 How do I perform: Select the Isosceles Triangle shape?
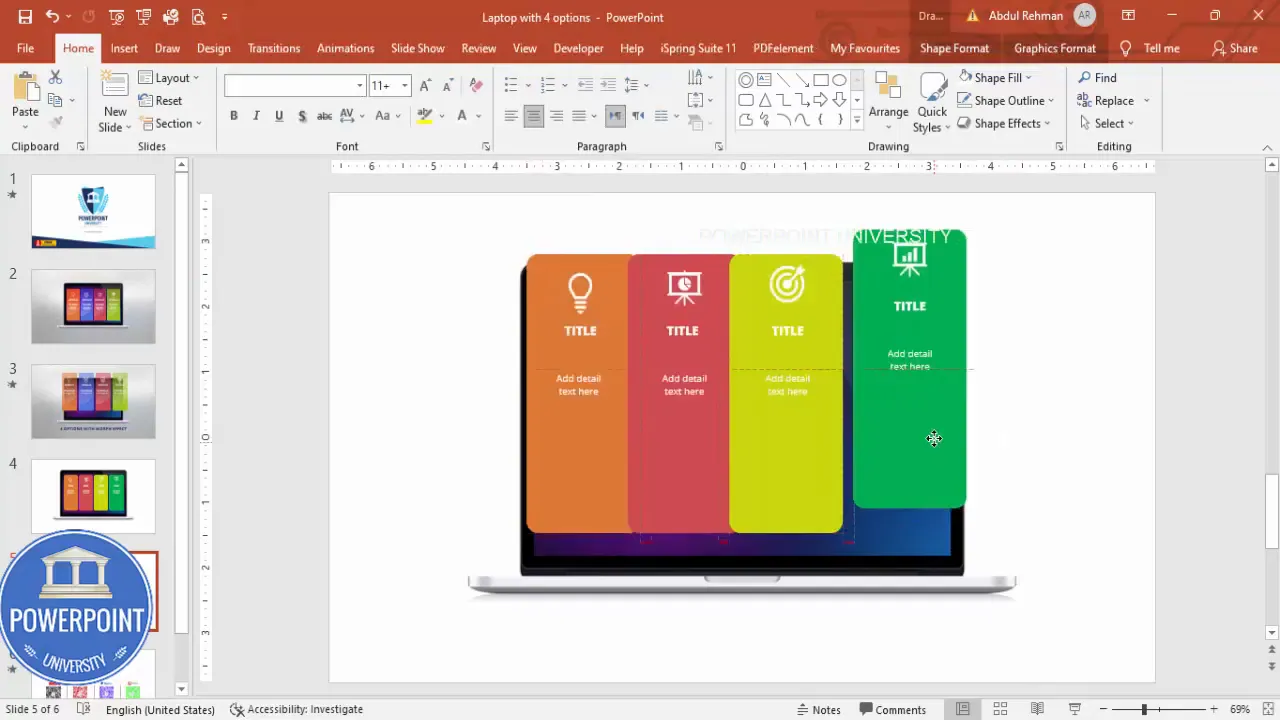pyautogui.click(x=764, y=100)
